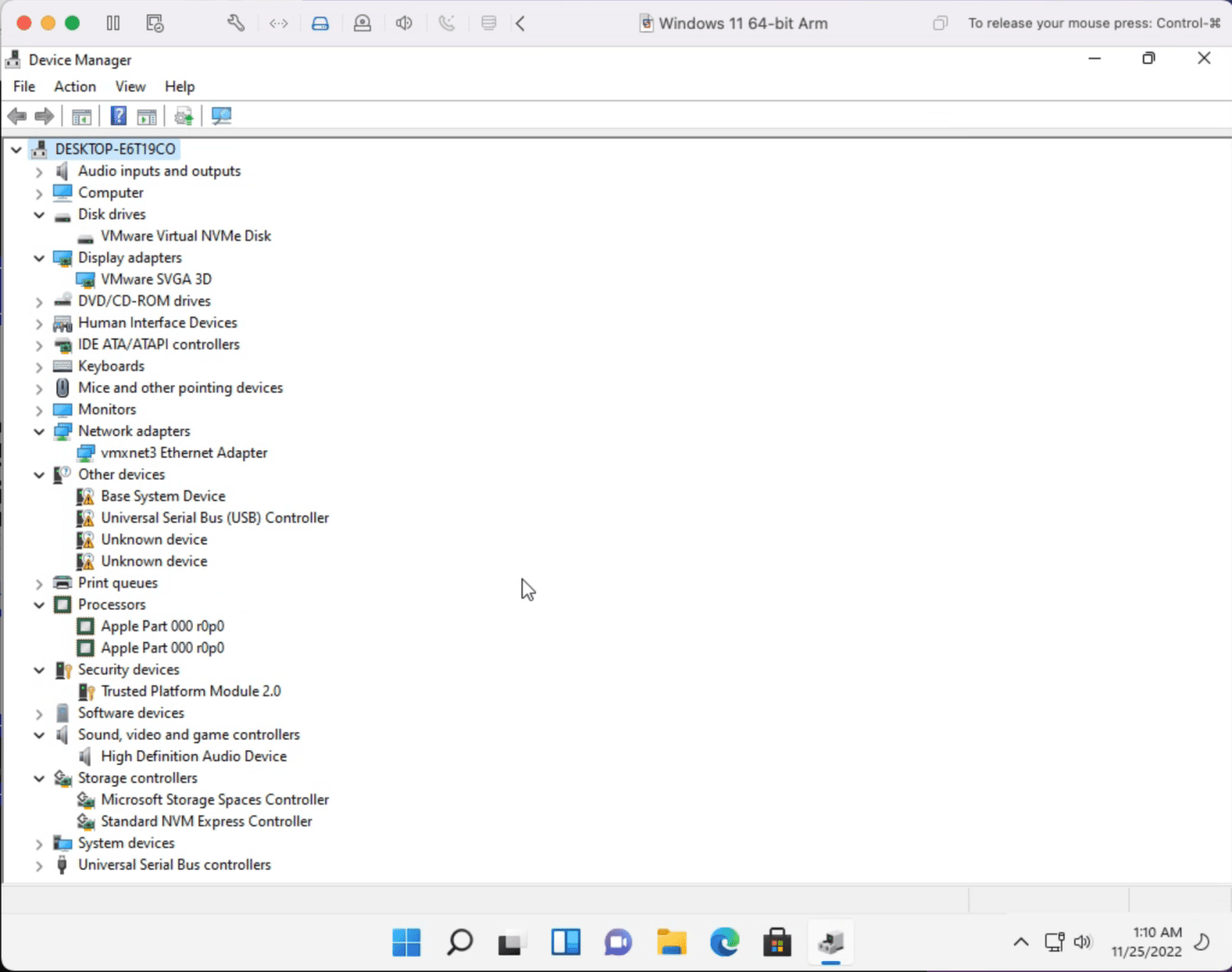
Task: Select the Base System Device entry
Action: click(163, 496)
